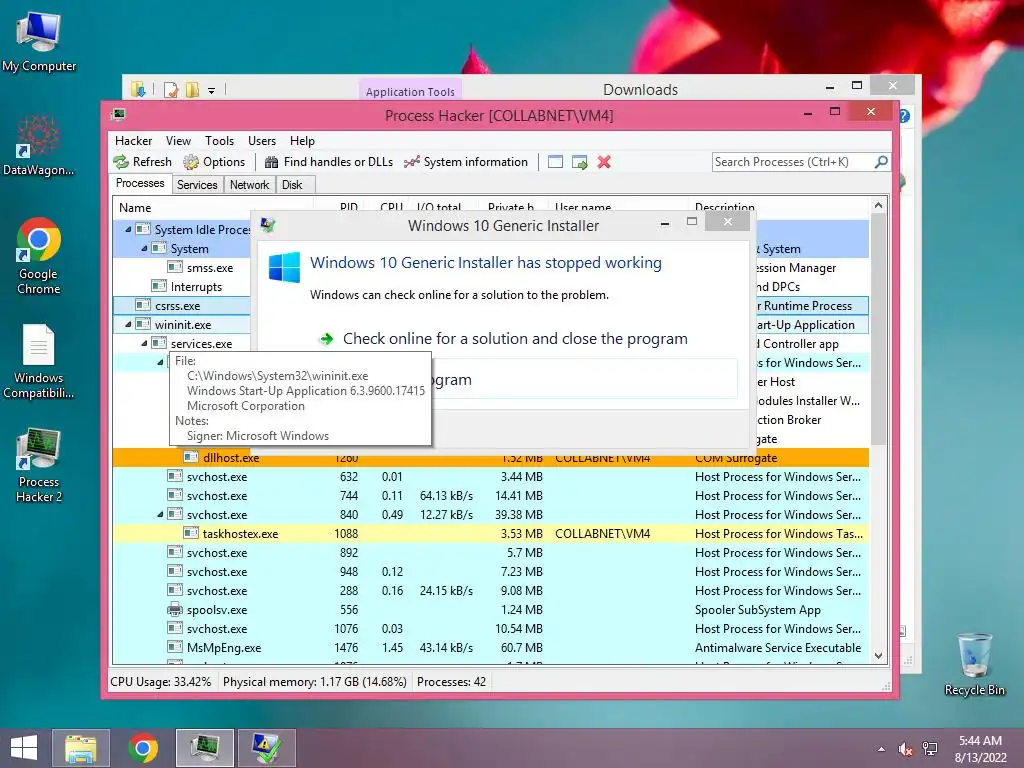
Task: Click the spoolsv.exe printer icon
Action: [x=174, y=609]
